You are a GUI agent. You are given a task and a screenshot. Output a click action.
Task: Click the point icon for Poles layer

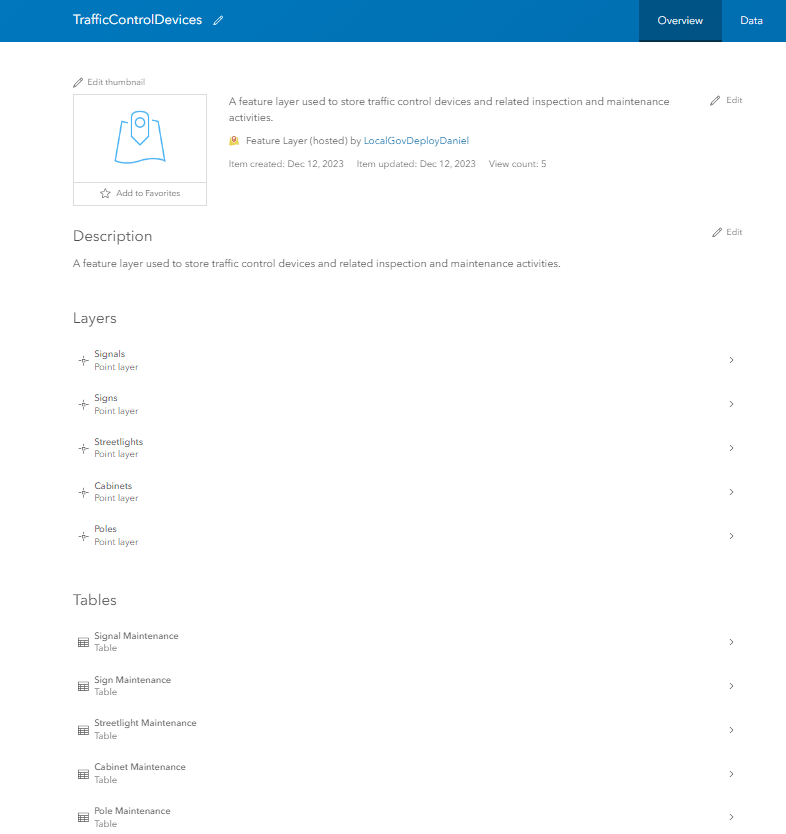click(x=83, y=536)
